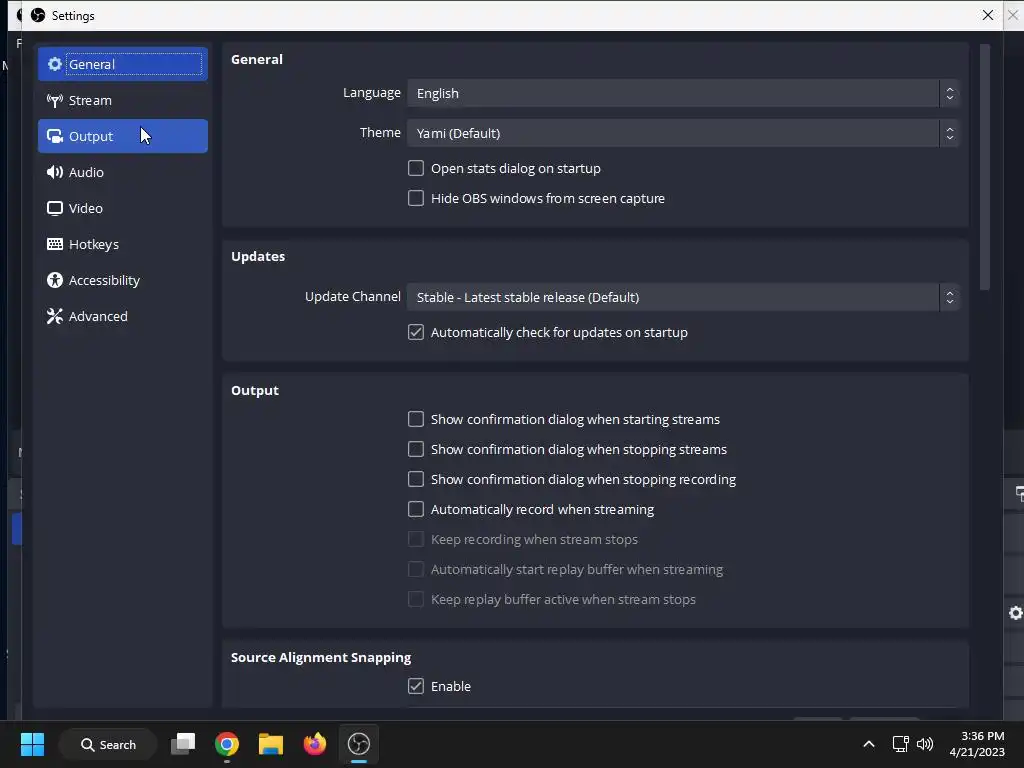1024x768 pixels.
Task: Click gear icon in OBS main window
Action: pyautogui.click(x=1016, y=613)
